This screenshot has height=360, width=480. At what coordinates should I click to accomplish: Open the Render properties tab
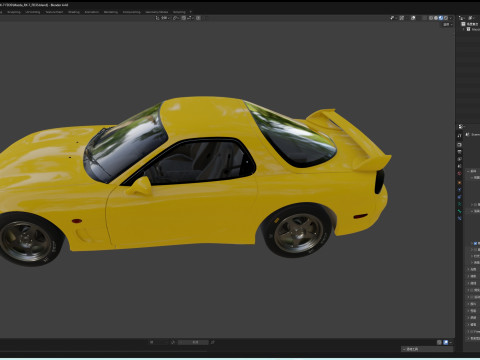[x=459, y=145]
